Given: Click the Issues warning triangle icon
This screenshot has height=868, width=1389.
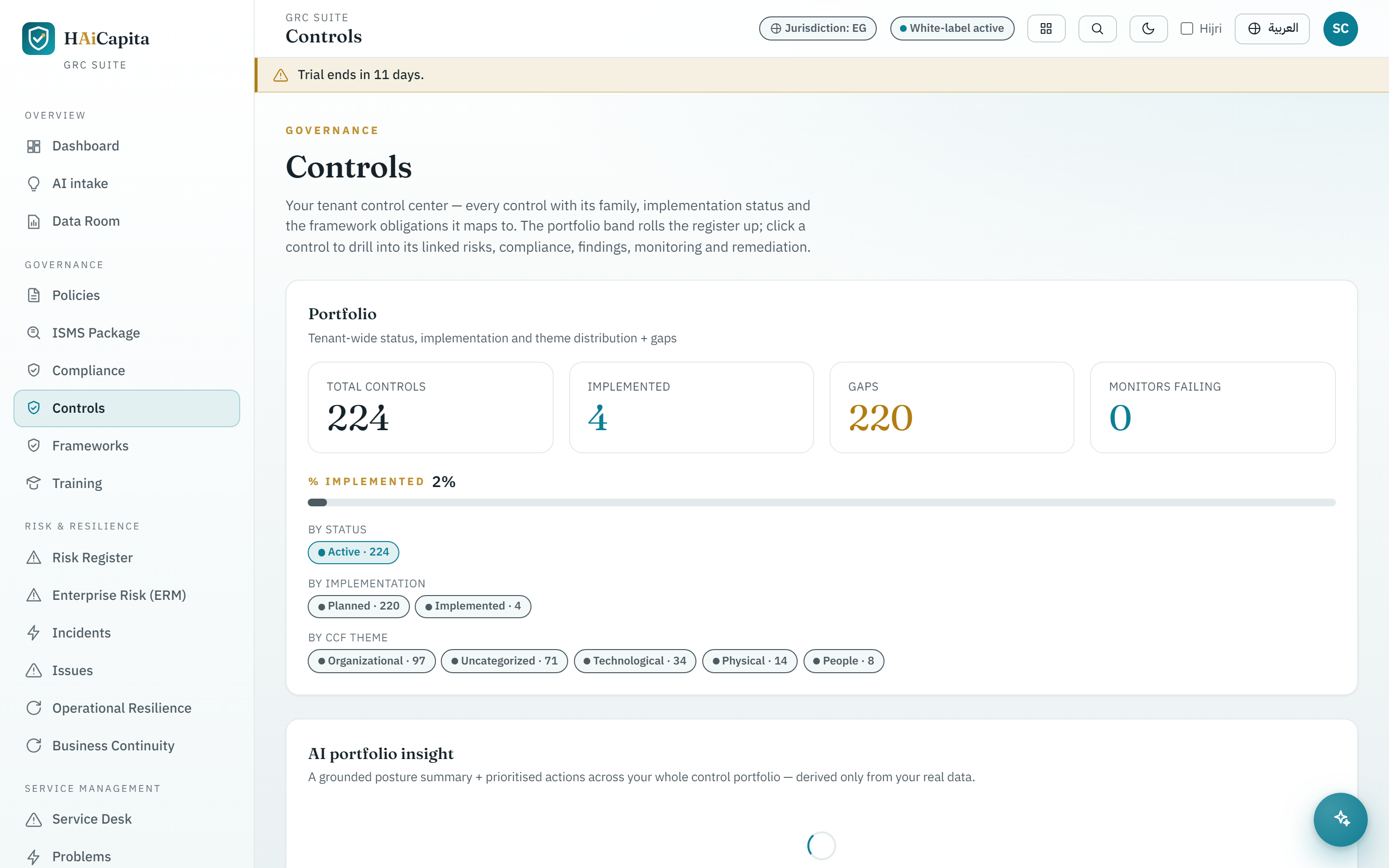Looking at the screenshot, I should click(34, 670).
